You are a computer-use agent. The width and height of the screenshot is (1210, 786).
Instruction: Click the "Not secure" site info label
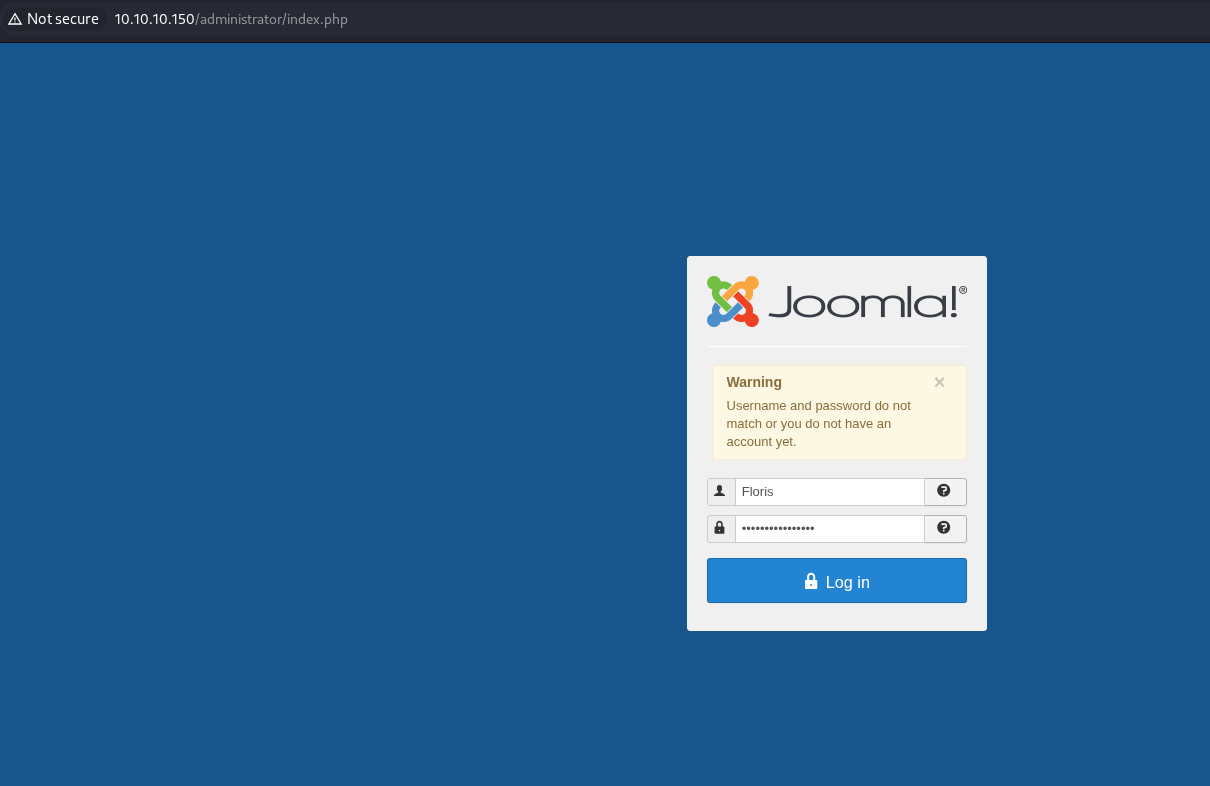coord(62,19)
